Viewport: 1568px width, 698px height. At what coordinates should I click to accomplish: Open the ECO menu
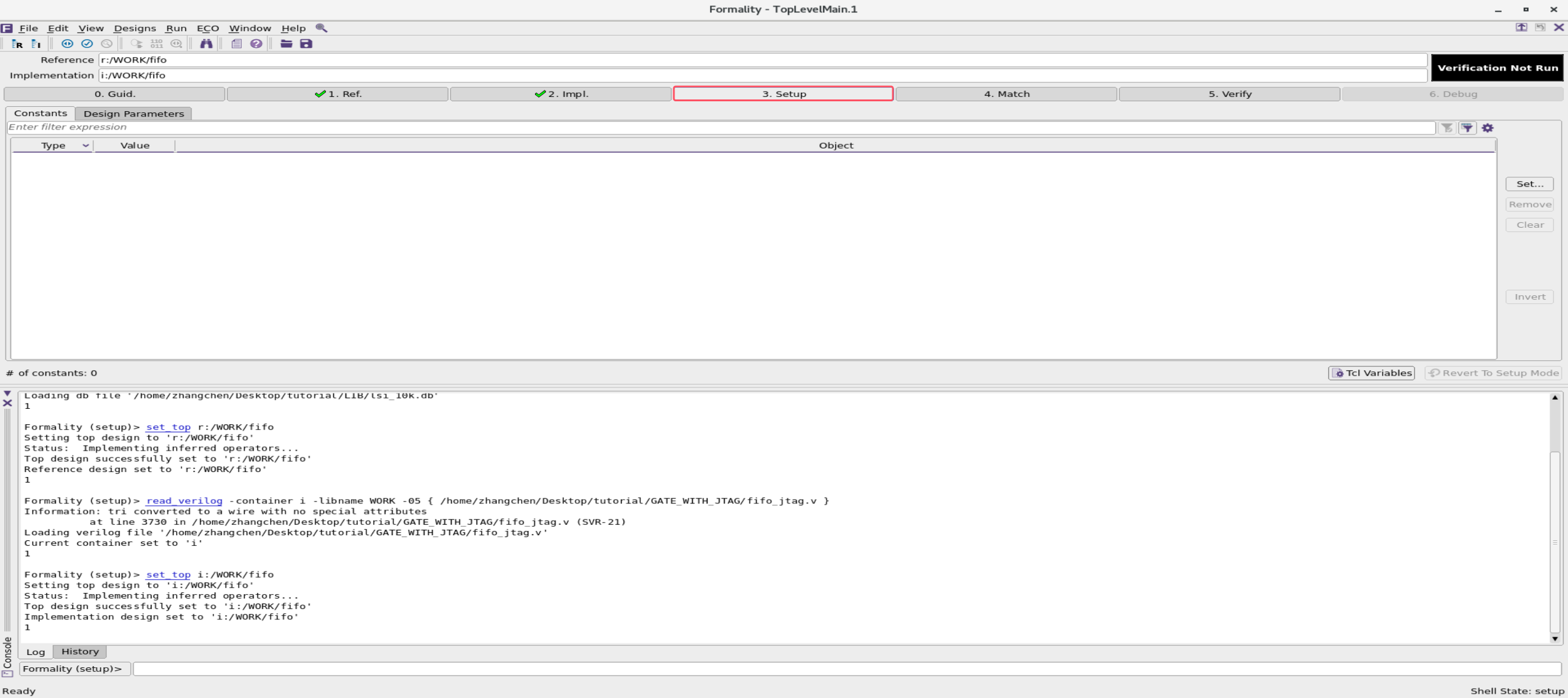(208, 28)
